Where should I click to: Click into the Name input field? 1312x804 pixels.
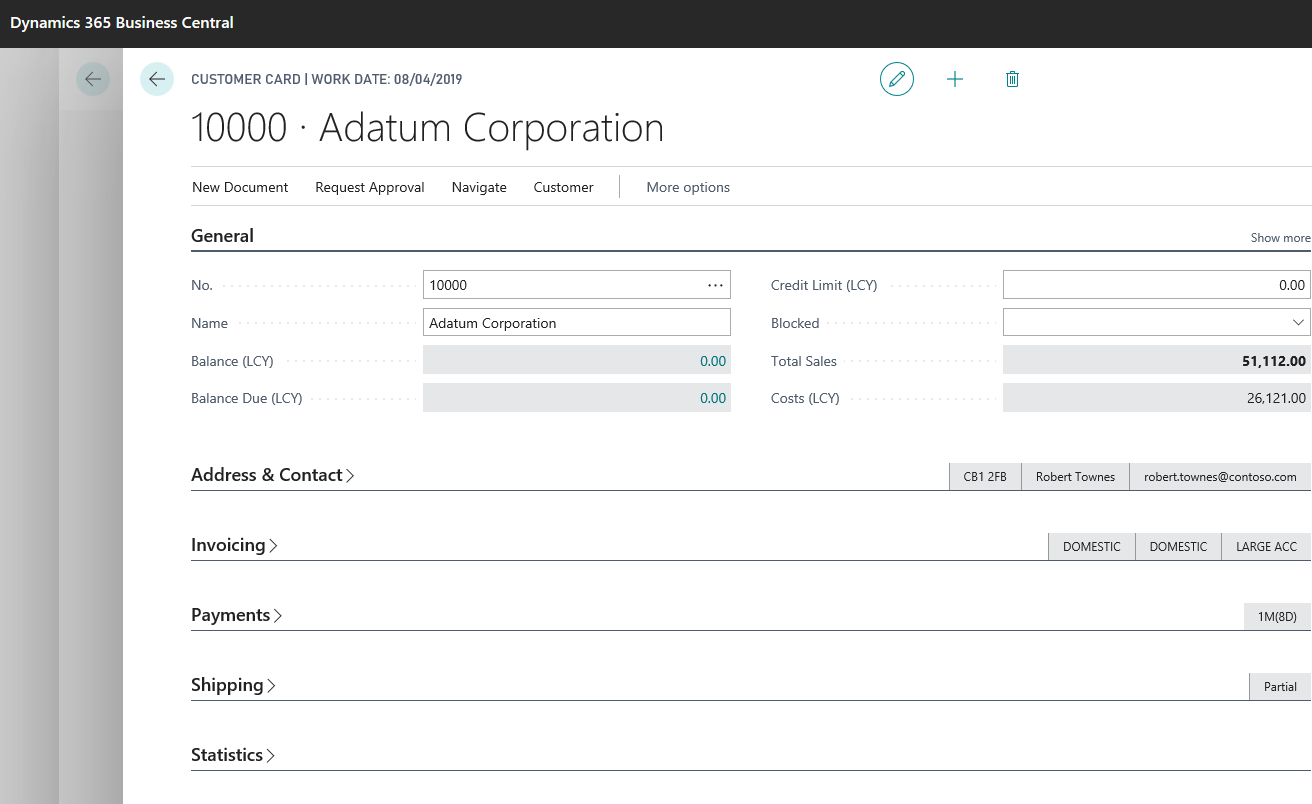[576, 323]
